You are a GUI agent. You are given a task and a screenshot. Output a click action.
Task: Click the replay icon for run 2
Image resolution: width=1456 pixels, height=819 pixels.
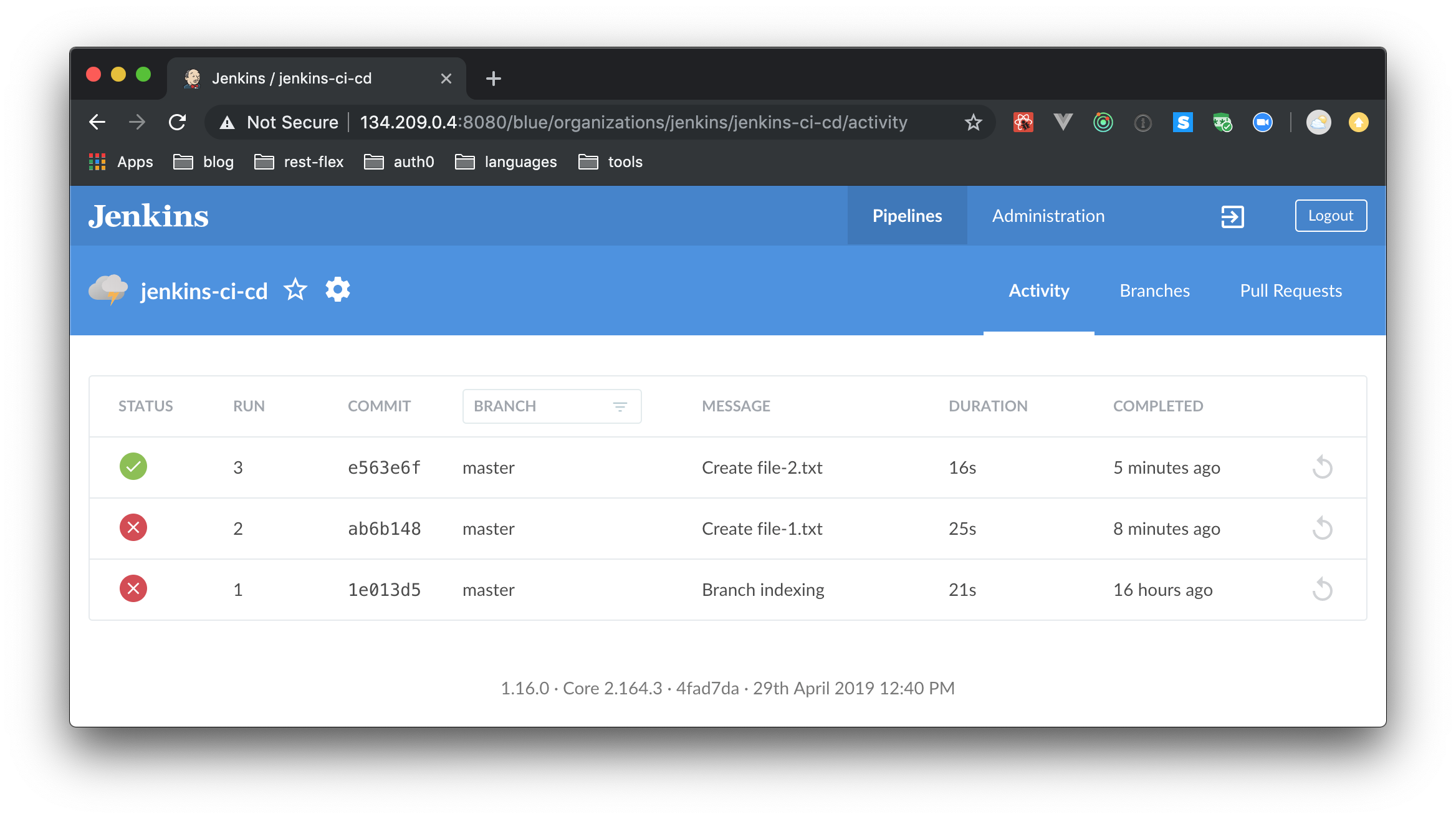(1323, 528)
